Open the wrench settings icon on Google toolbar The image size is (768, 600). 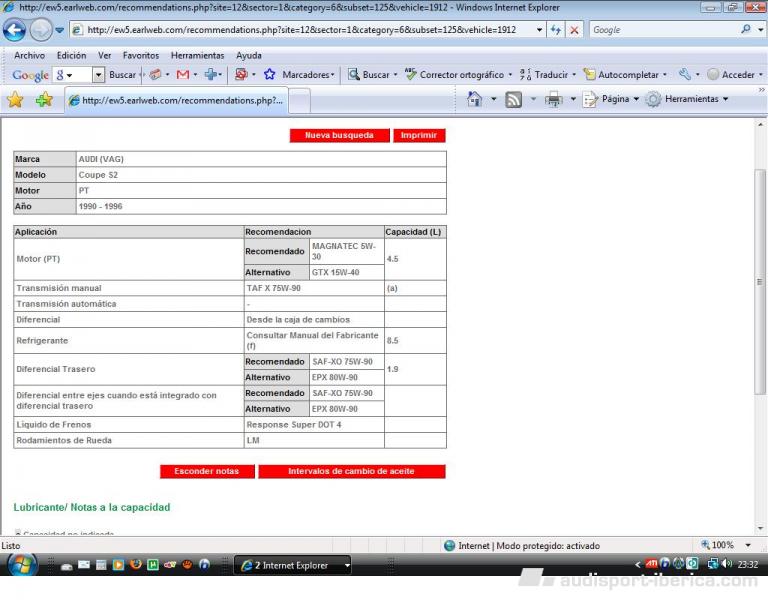(685, 74)
